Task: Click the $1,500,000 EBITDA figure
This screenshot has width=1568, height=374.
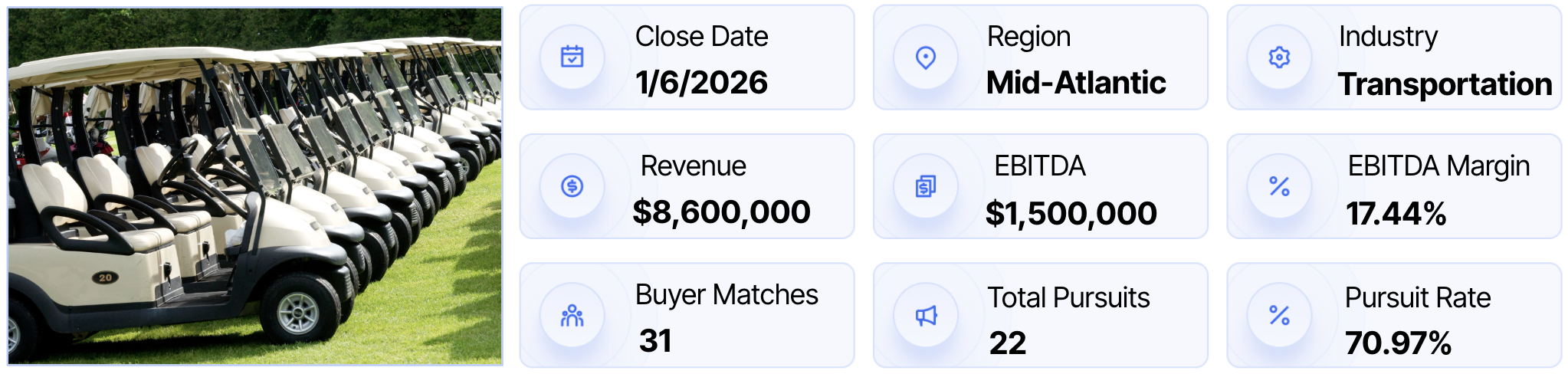Action: point(1071,214)
